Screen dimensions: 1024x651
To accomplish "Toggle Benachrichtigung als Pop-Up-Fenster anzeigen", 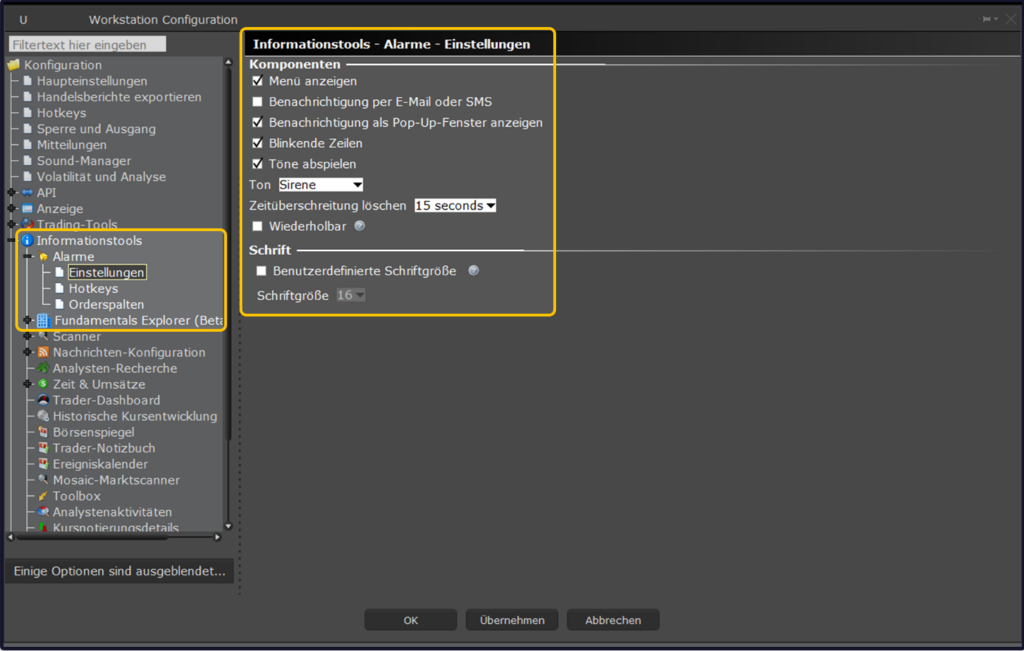I will pyautogui.click(x=257, y=122).
